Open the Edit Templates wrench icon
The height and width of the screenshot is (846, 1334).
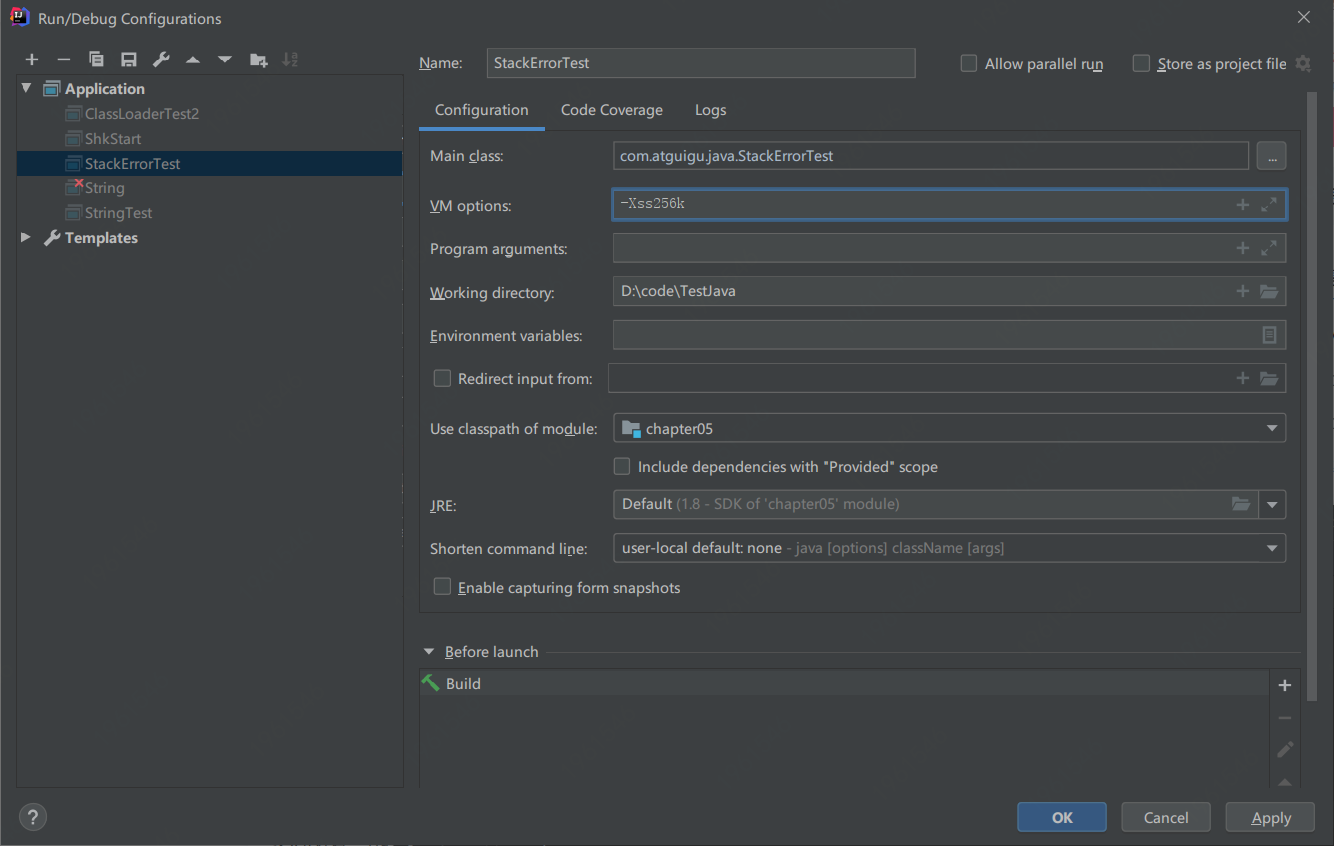point(161,60)
